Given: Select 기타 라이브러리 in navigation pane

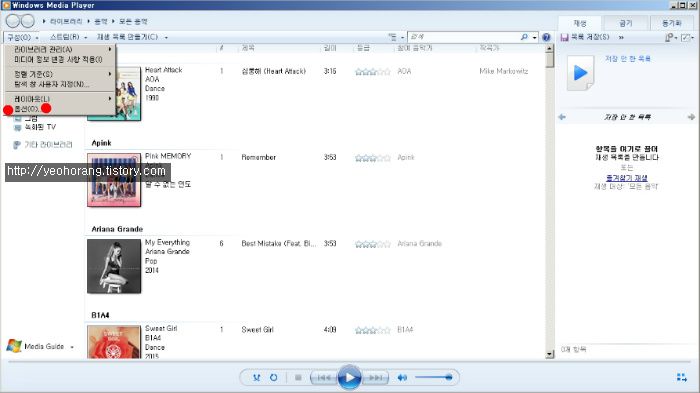Looking at the screenshot, I should (48, 145).
